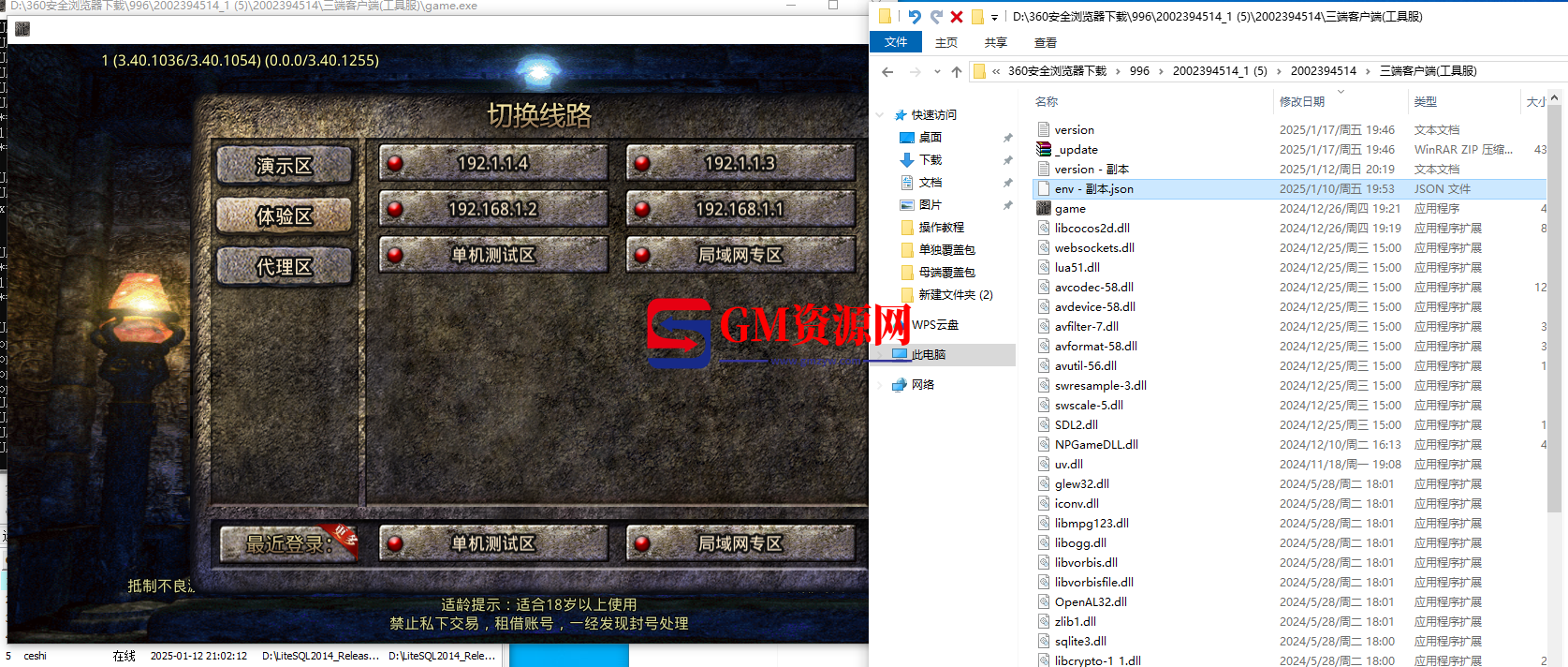Select the _update WinRAR archive icon

point(1044,149)
